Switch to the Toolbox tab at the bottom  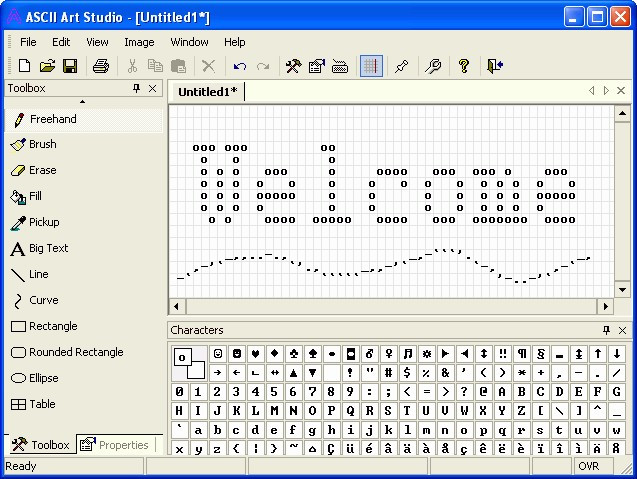41,445
